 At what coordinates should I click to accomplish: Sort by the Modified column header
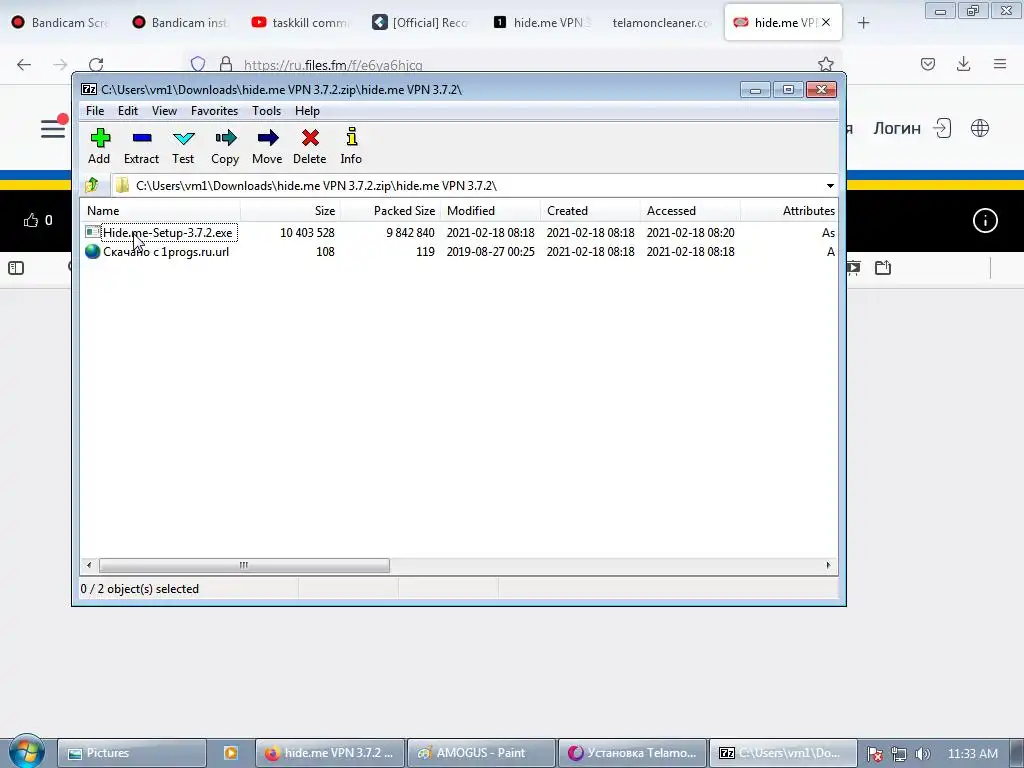pyautogui.click(x=490, y=211)
